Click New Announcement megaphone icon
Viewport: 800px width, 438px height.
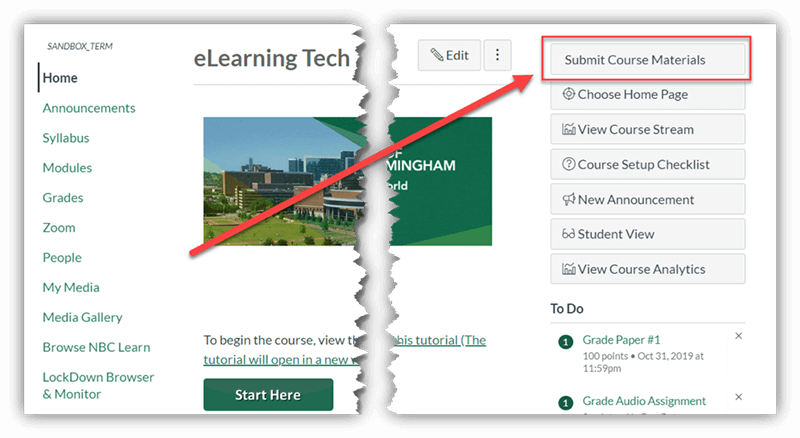(568, 199)
